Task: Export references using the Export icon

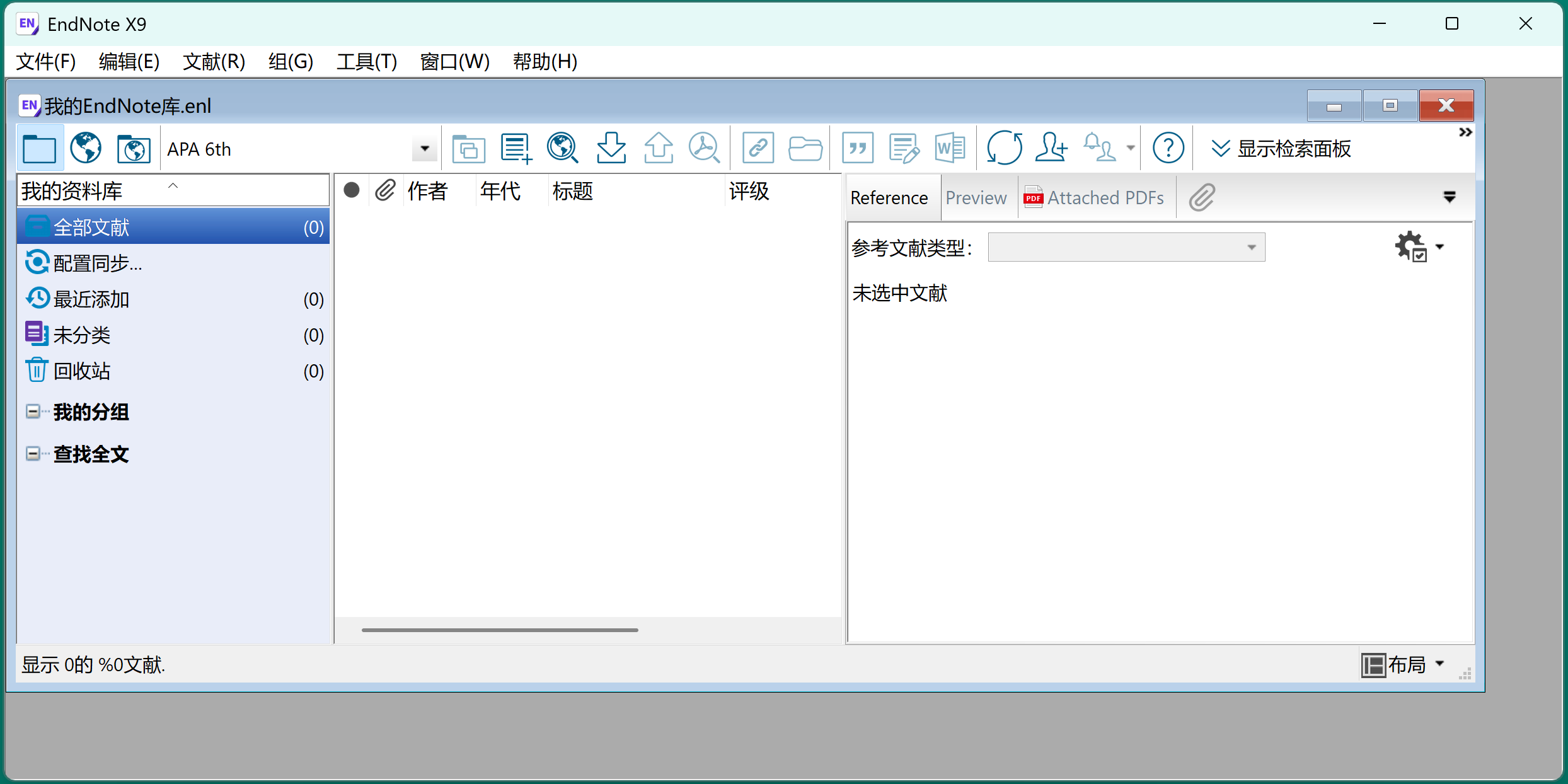Action: pos(658,147)
